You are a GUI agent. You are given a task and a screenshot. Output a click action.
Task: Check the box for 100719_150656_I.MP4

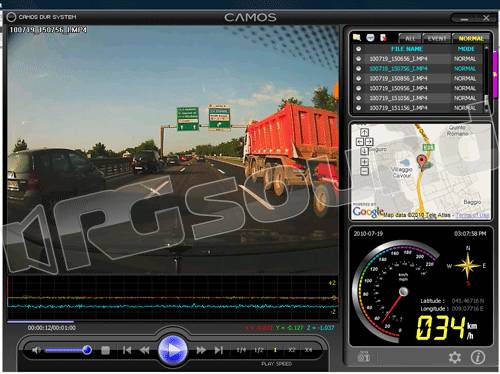[358, 59]
